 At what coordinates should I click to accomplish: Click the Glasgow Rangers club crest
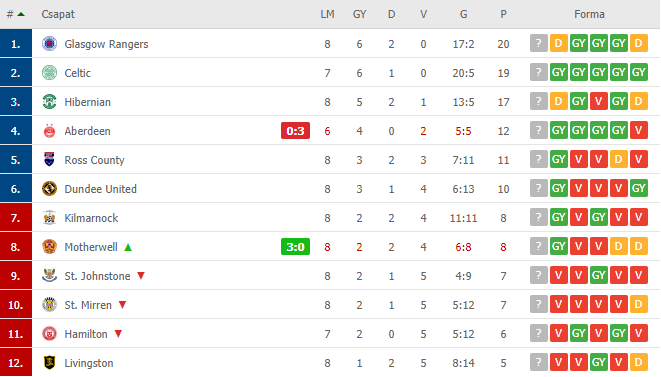coord(49,43)
